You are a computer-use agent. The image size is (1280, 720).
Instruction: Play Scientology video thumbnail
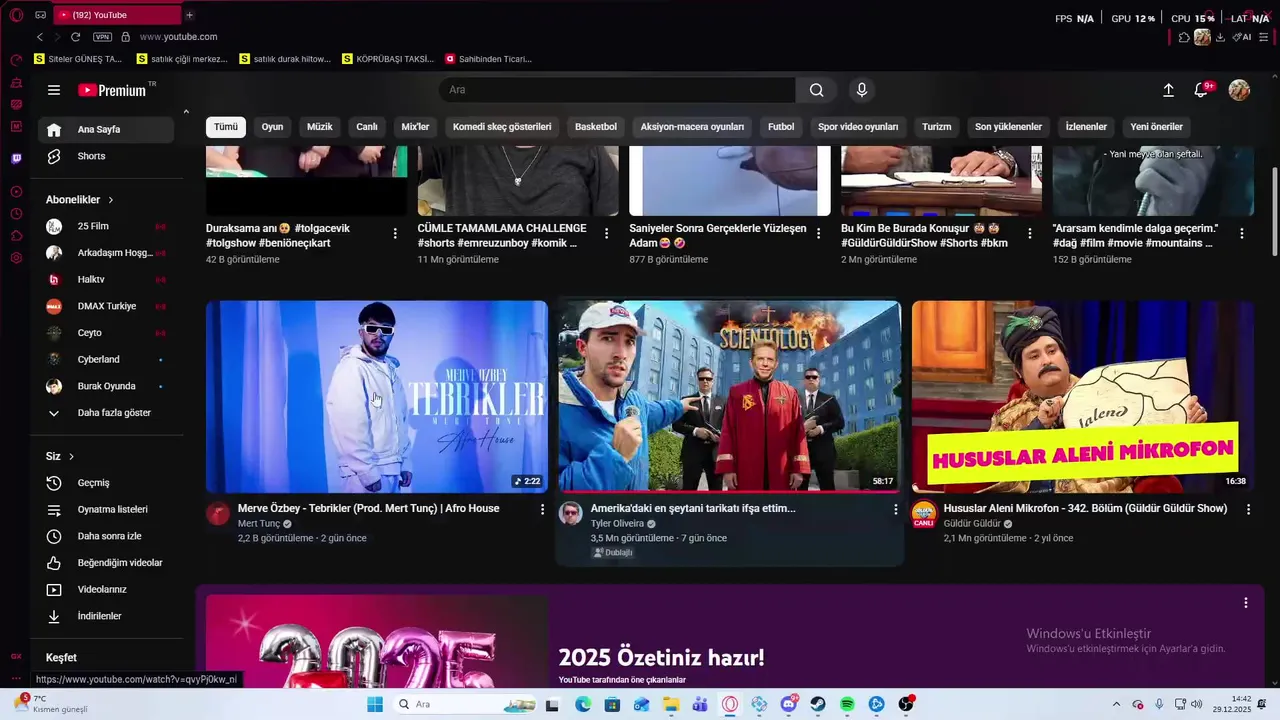(x=729, y=396)
